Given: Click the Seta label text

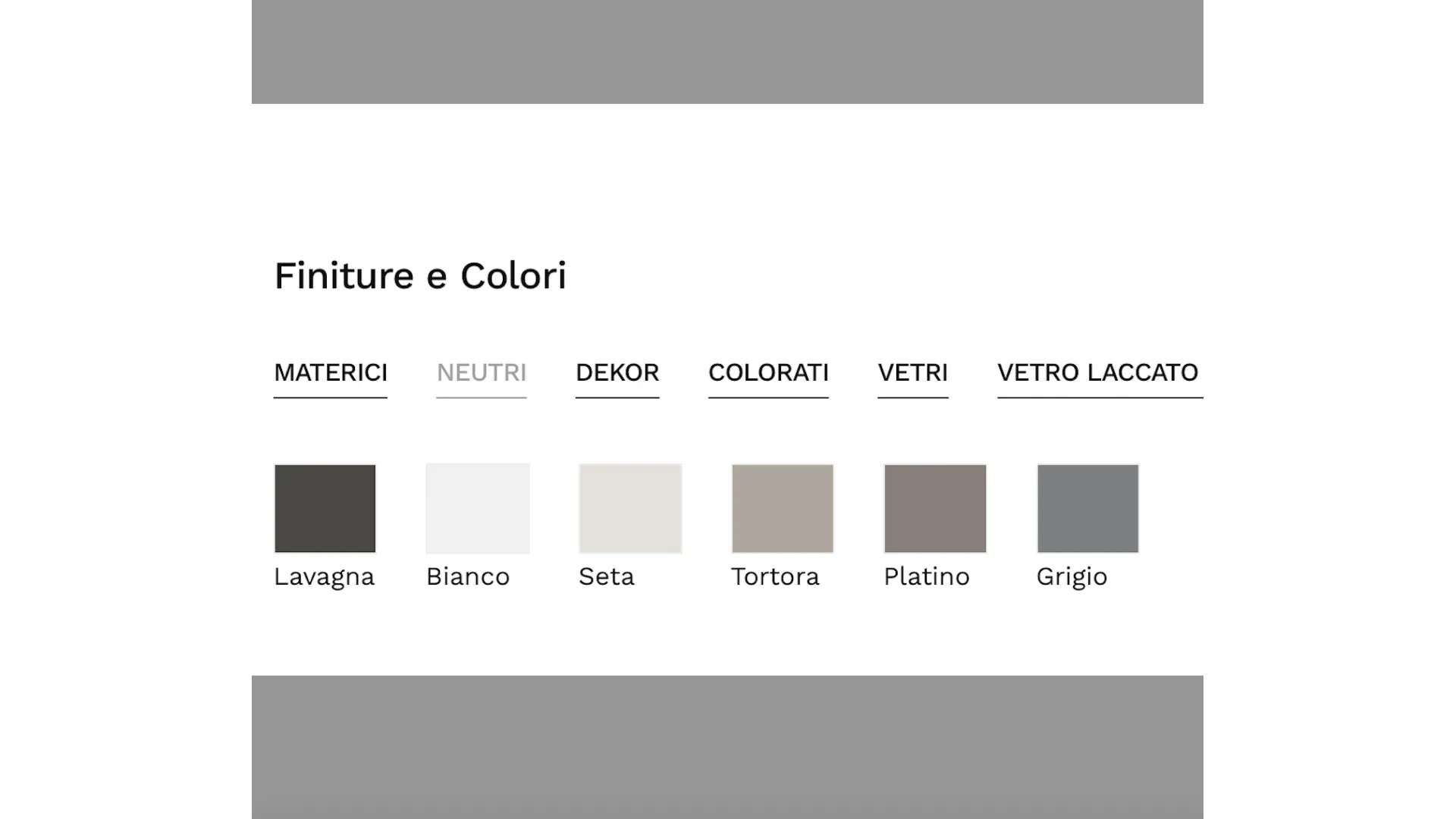Looking at the screenshot, I should coord(606,577).
